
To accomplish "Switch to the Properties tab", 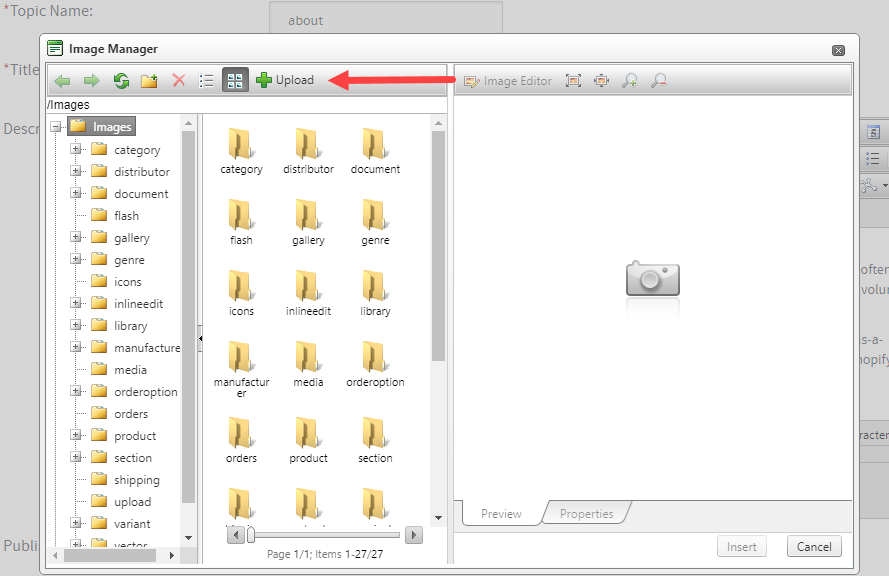I will [x=586, y=513].
